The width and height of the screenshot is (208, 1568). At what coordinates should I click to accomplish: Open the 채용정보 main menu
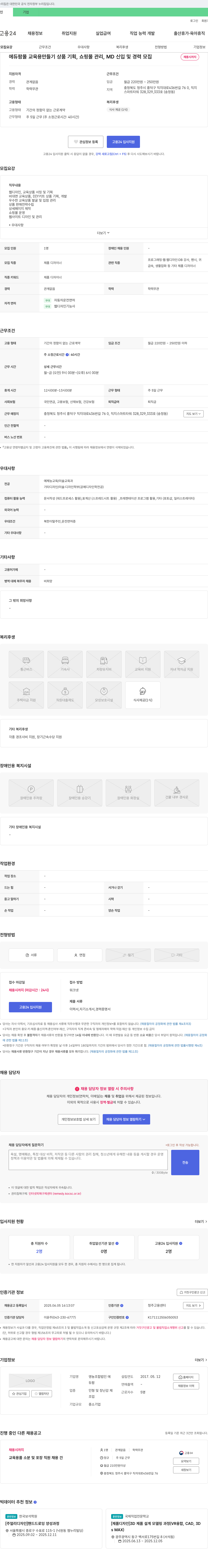[35, 34]
